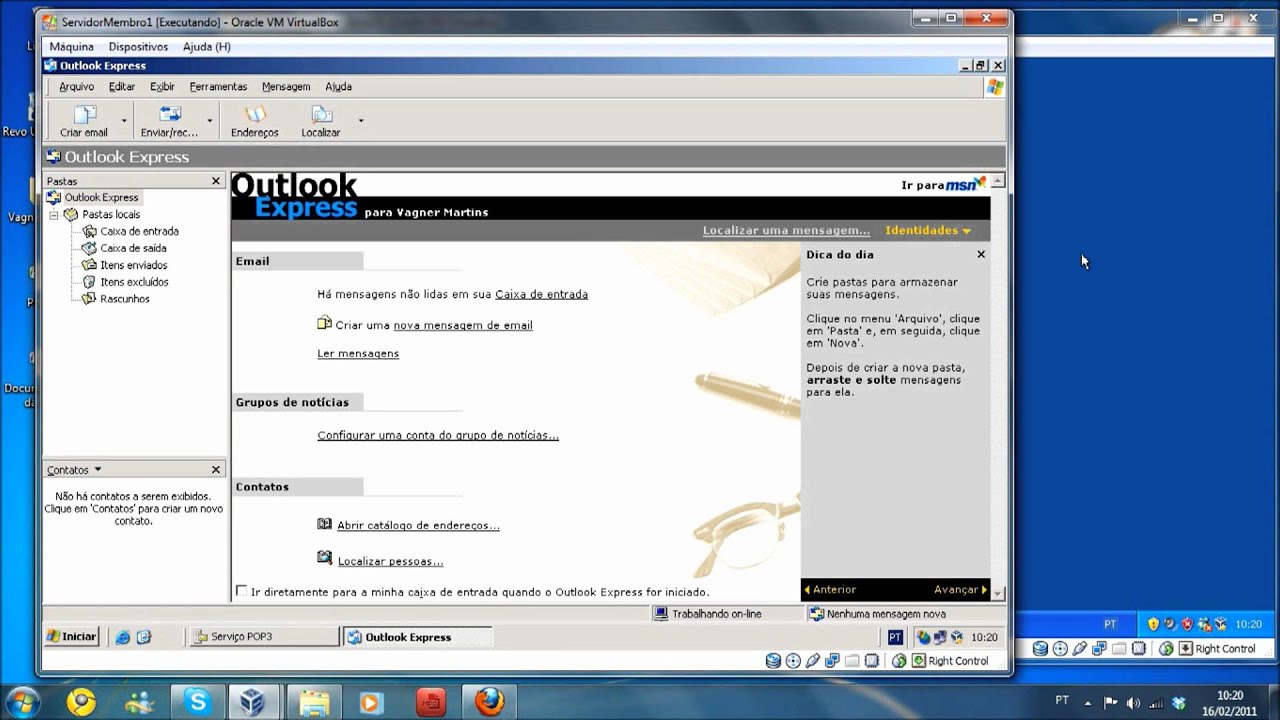The width and height of the screenshot is (1280, 720).
Task: Click the Criar email toolbar icon
Action: (x=85, y=121)
